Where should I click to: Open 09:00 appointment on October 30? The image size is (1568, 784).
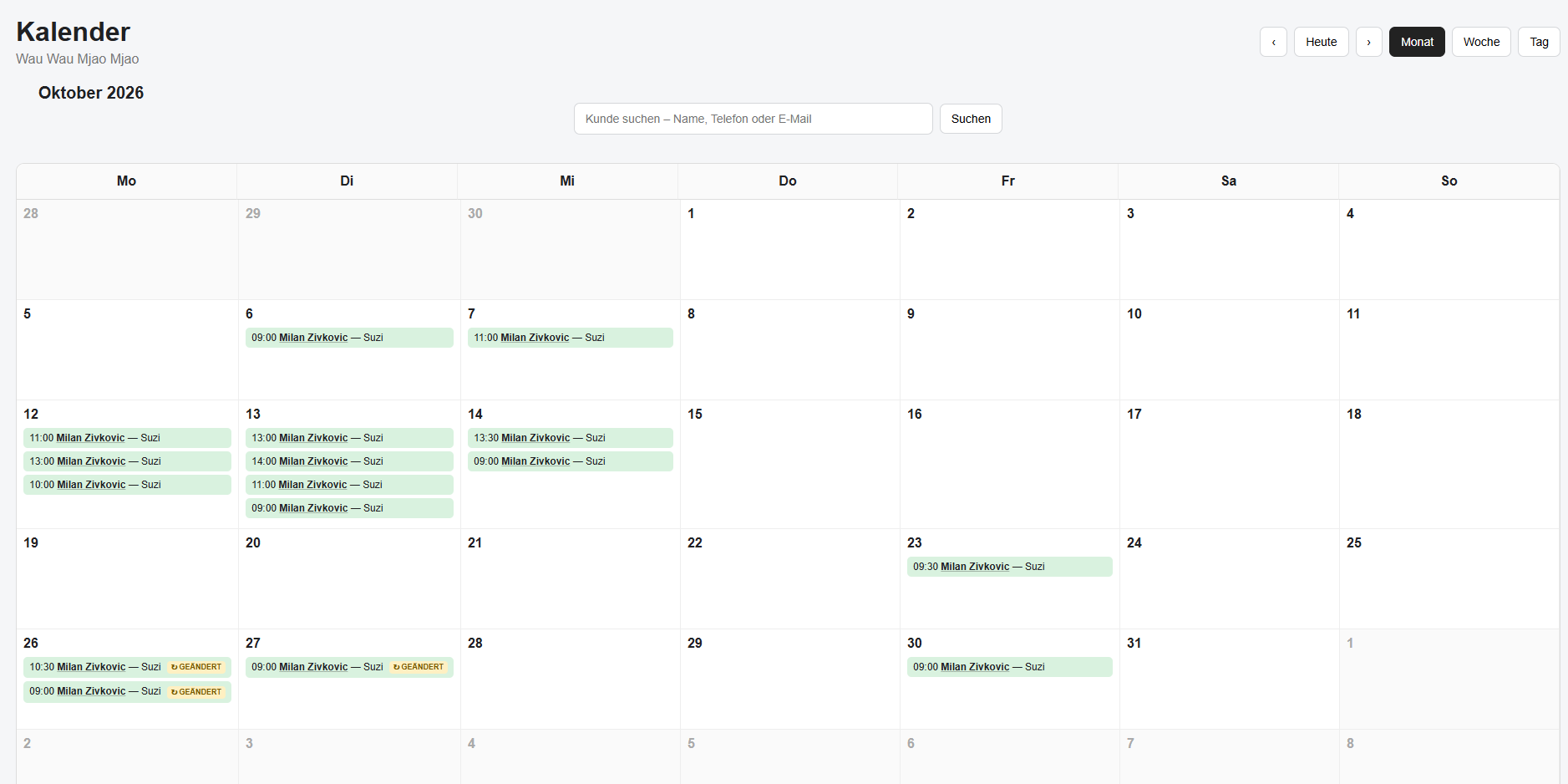(x=1010, y=667)
